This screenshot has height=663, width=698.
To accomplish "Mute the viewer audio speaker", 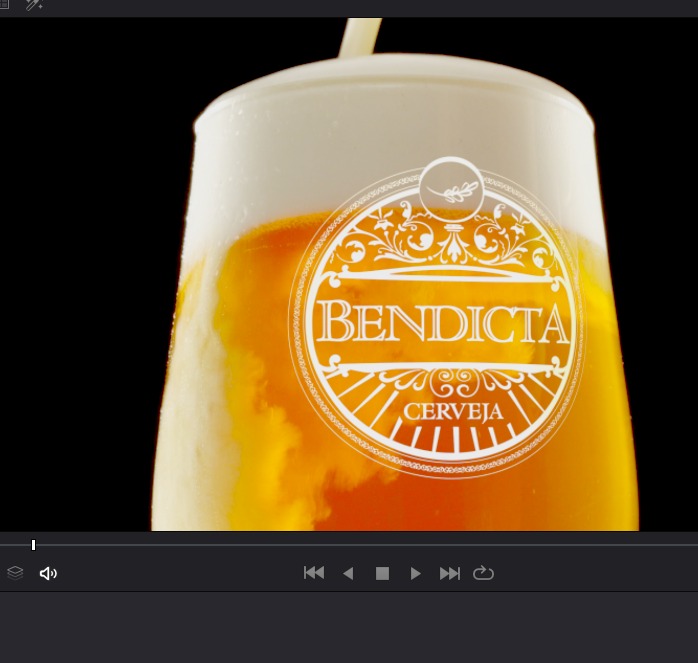I will point(48,573).
